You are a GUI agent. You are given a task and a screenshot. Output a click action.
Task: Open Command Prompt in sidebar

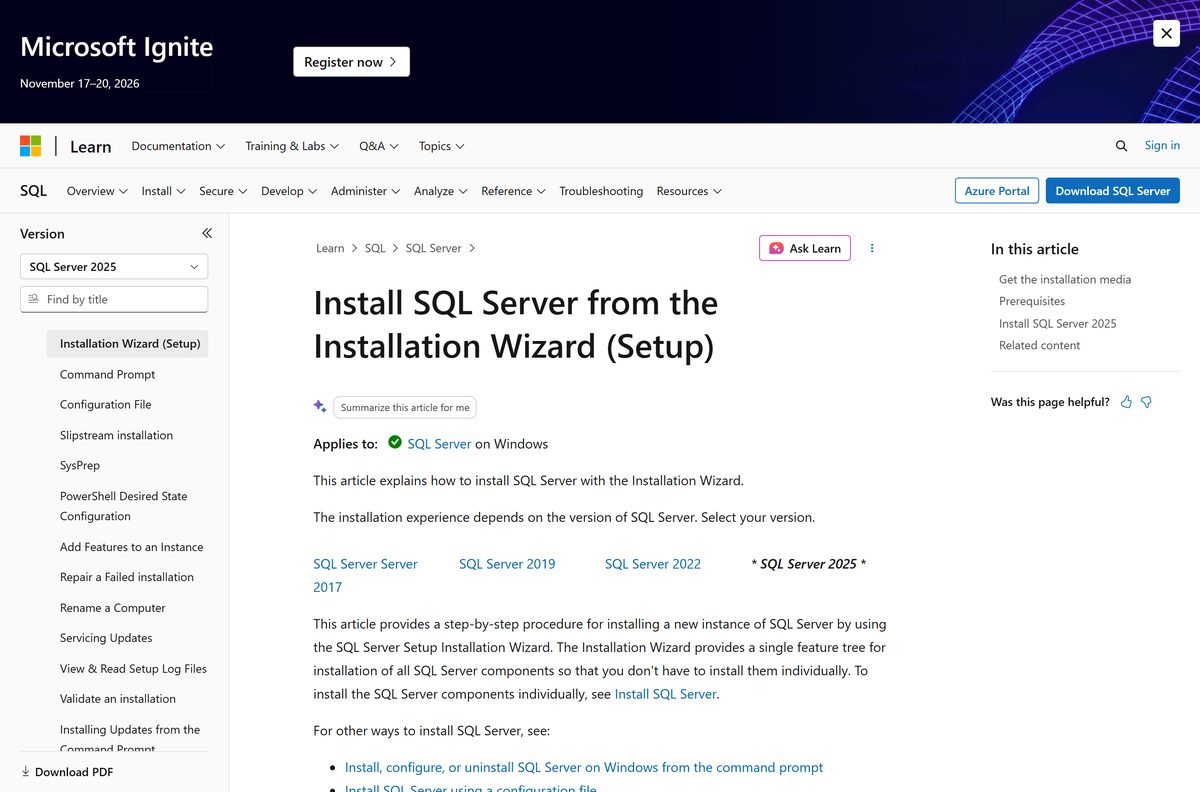click(107, 374)
